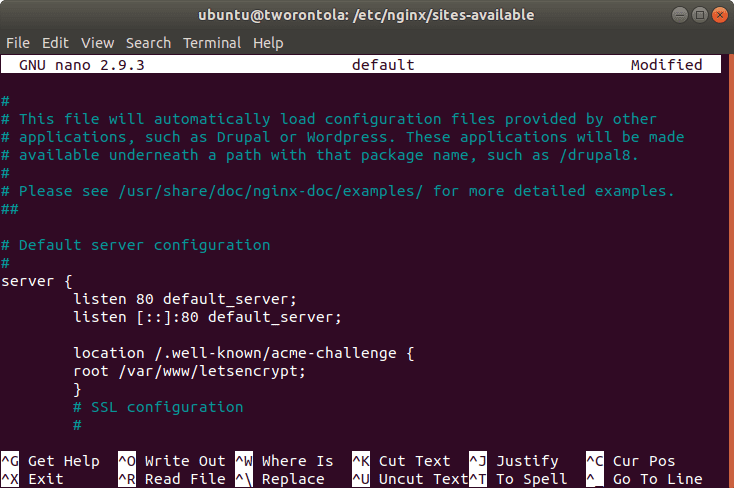This screenshot has width=734, height=488.
Task: Open the File menu
Action: click(18, 43)
